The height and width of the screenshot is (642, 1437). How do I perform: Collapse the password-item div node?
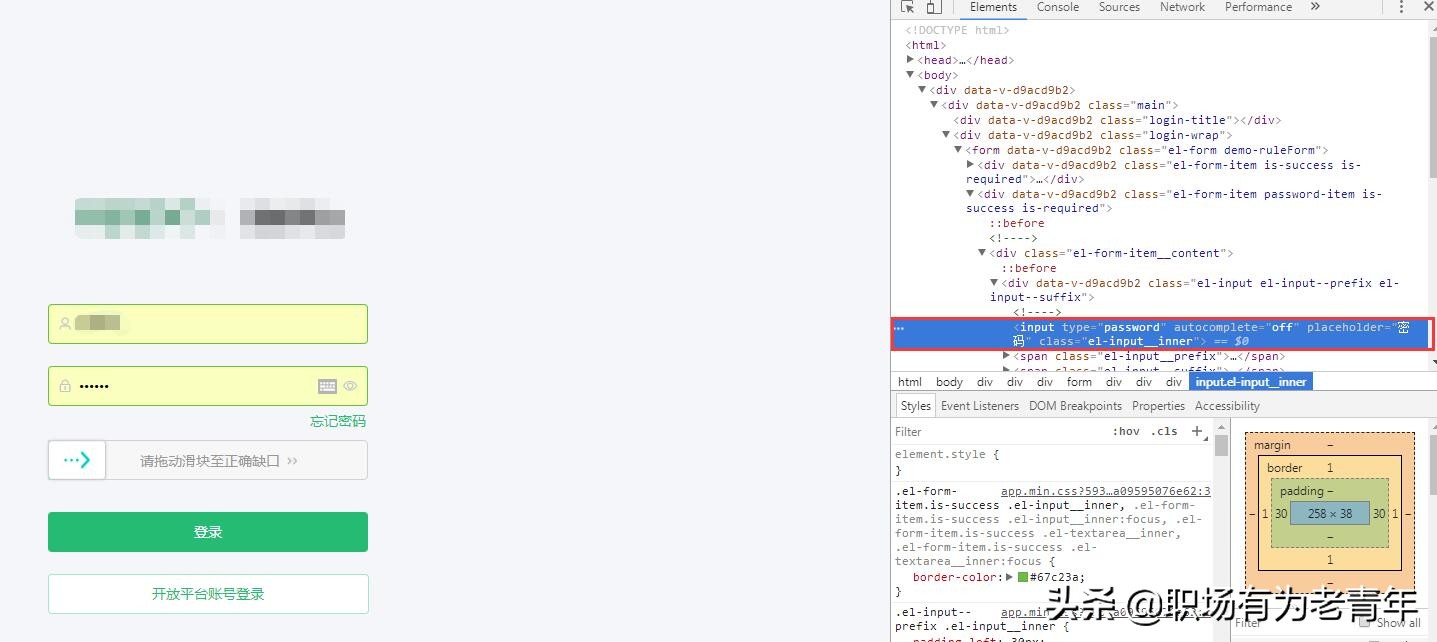click(970, 194)
